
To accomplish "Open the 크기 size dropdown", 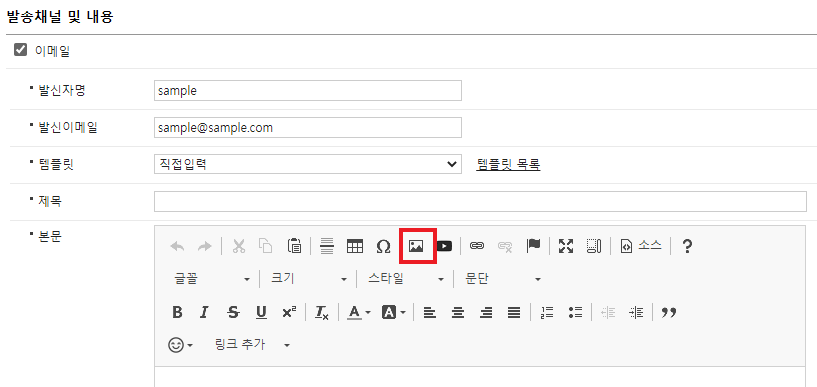I will click(x=308, y=279).
